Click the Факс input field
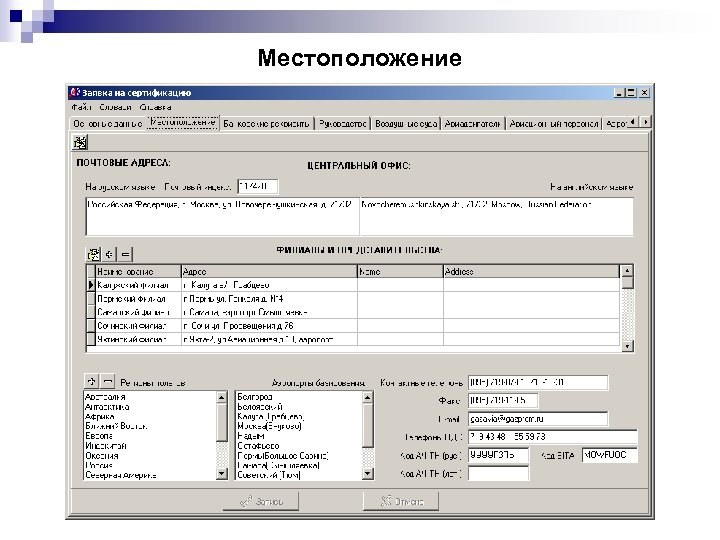This screenshot has width=720, height=540. click(x=503, y=400)
